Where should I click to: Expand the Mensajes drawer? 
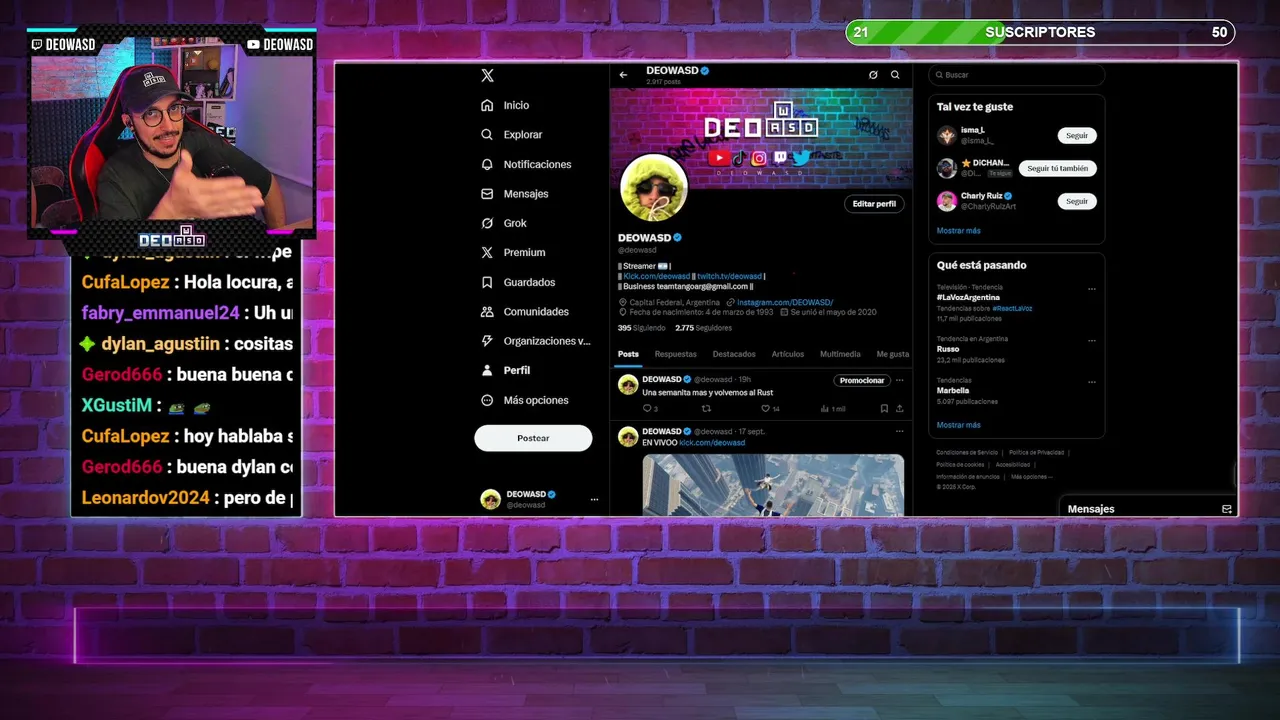pos(1149,509)
